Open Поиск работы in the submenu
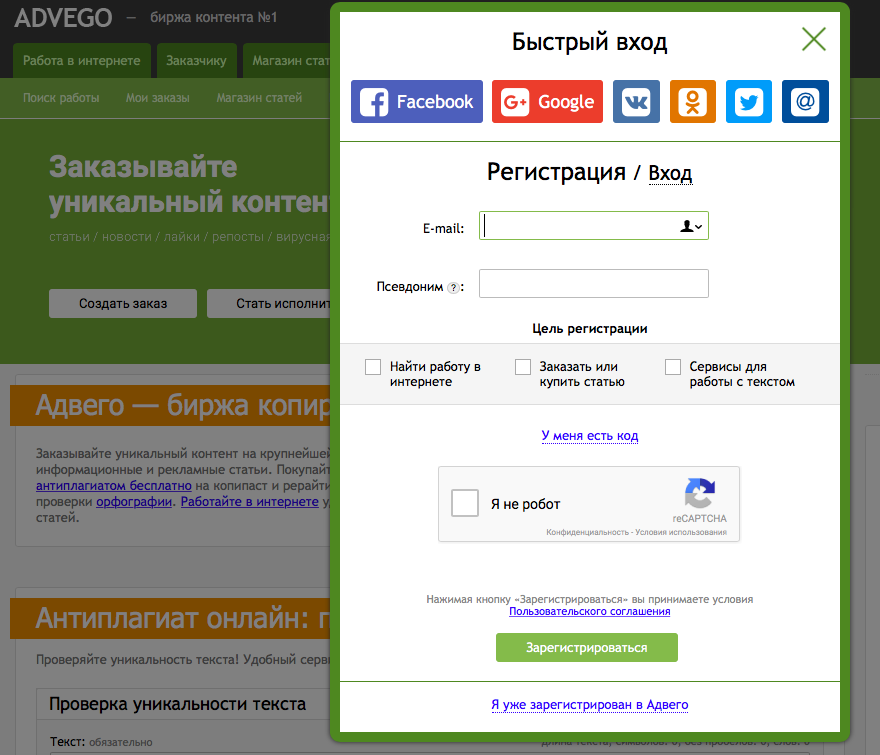Screen dimensions: 880x755 61,98
